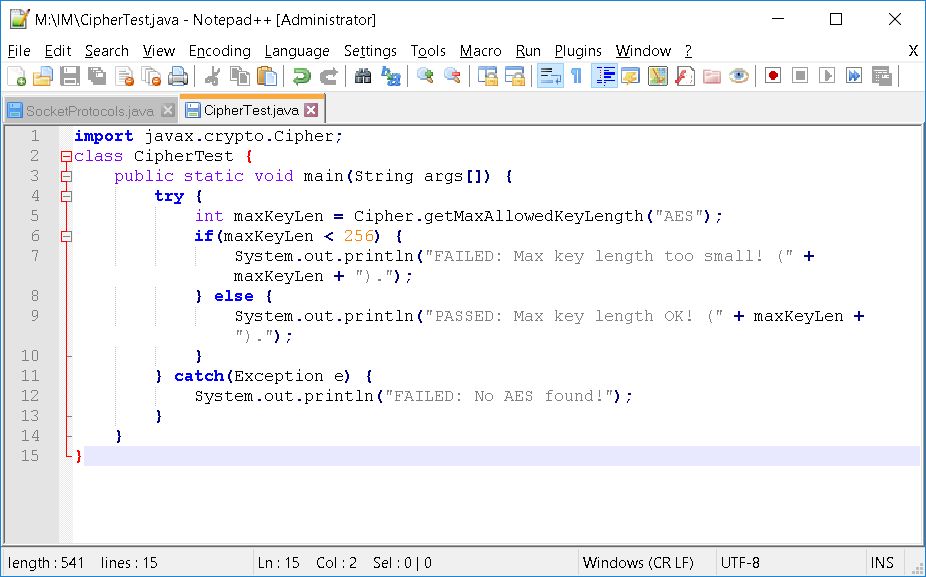Print the document via the printer icon

178,76
